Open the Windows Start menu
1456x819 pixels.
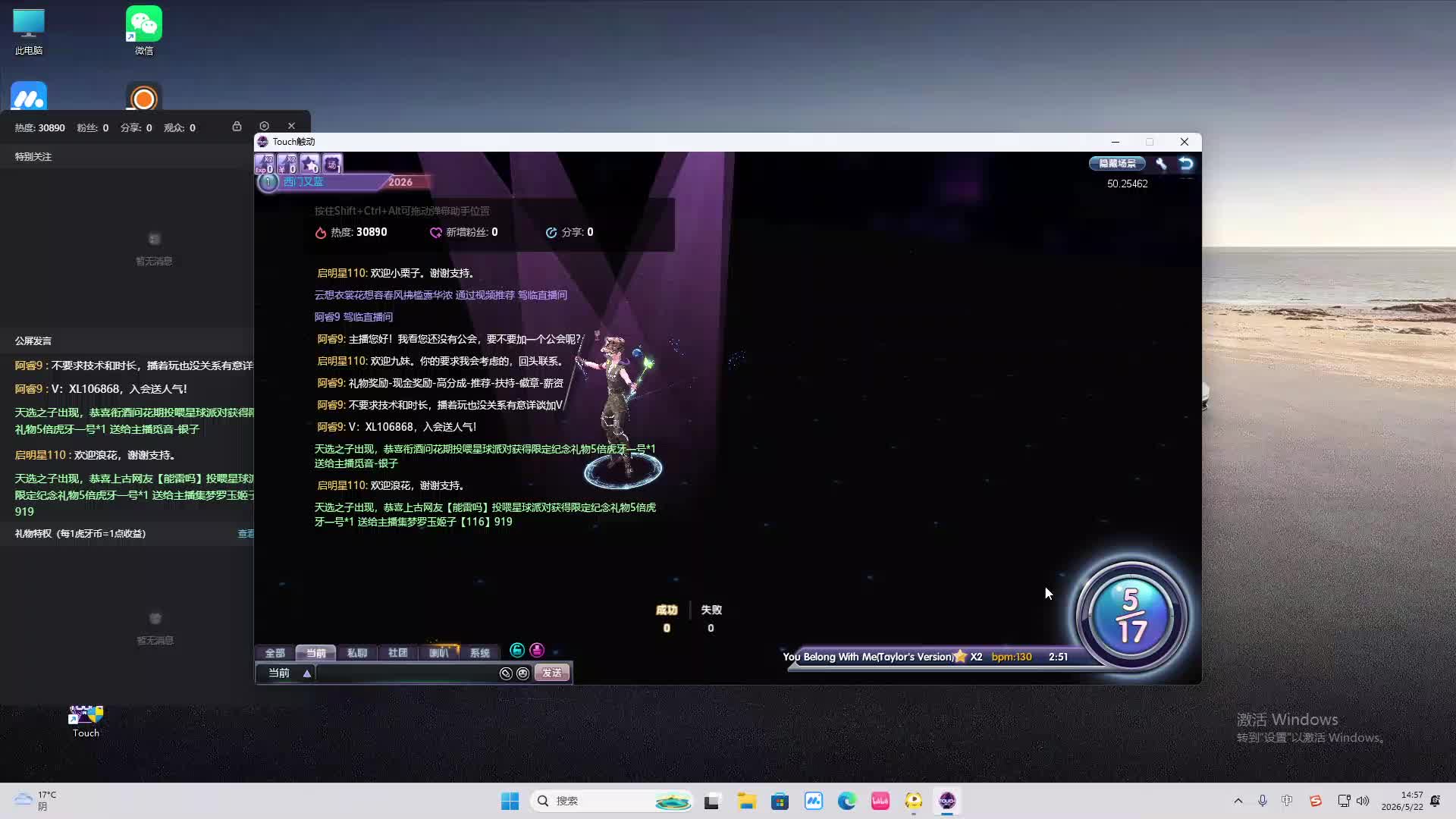click(510, 802)
